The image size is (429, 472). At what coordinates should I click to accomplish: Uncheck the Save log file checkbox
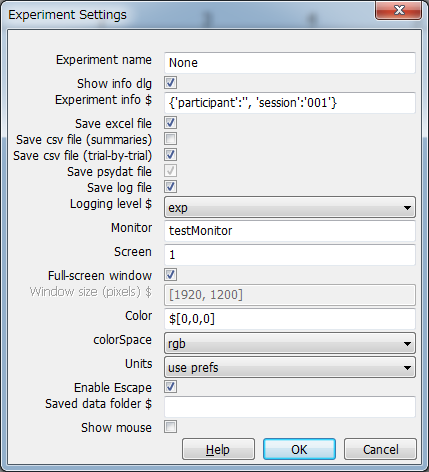pyautogui.click(x=170, y=187)
